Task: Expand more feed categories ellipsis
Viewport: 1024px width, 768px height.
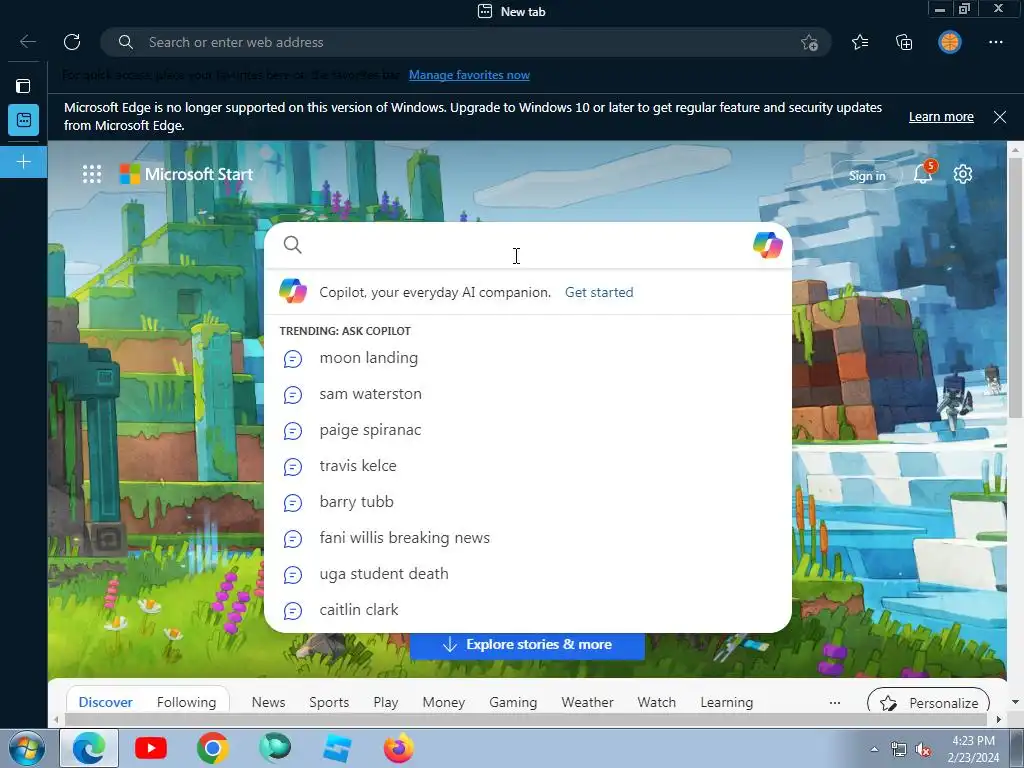Action: tap(835, 703)
